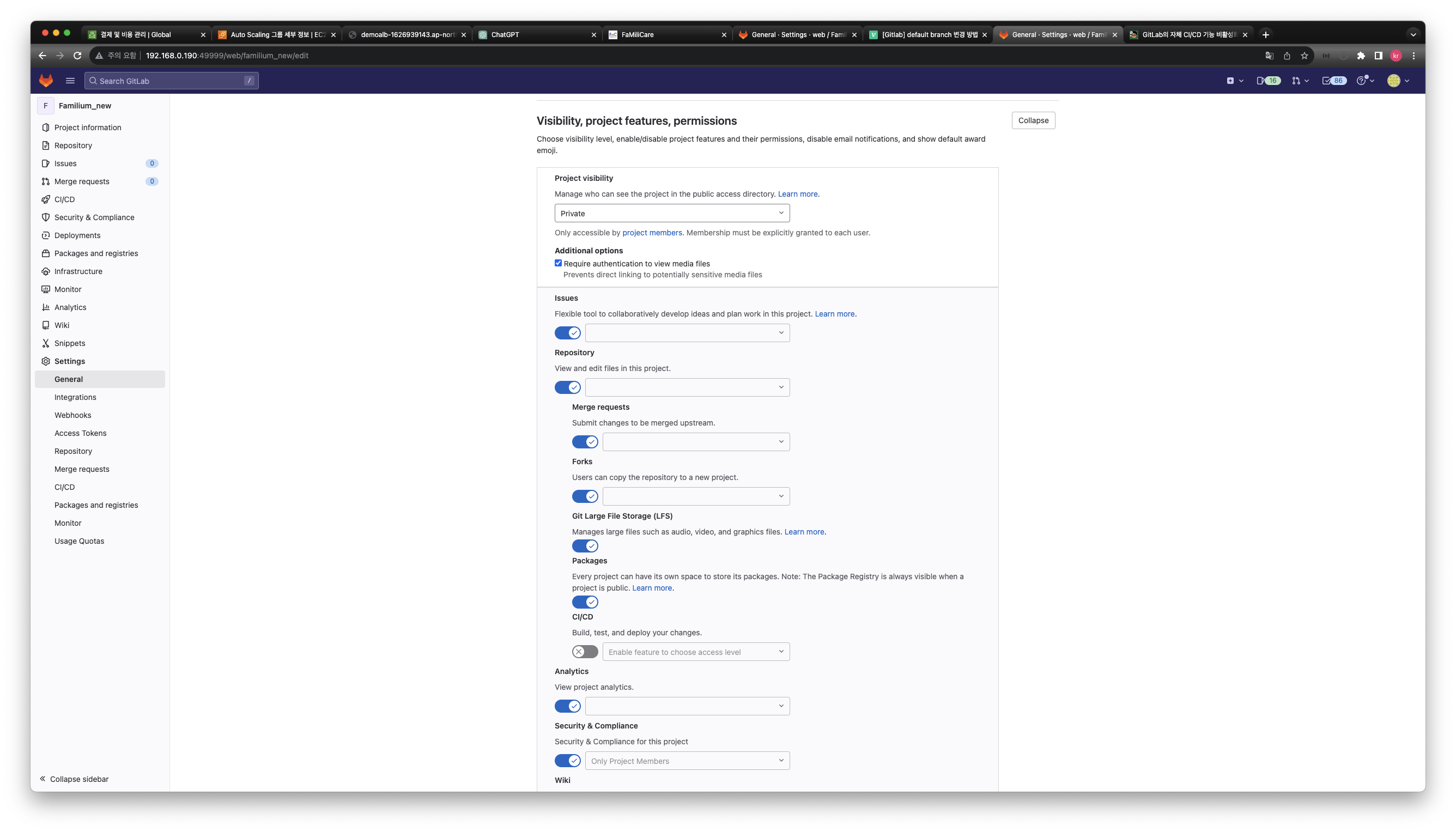Click the GitLab fox logo
This screenshot has height=832, width=1456.
[46, 81]
